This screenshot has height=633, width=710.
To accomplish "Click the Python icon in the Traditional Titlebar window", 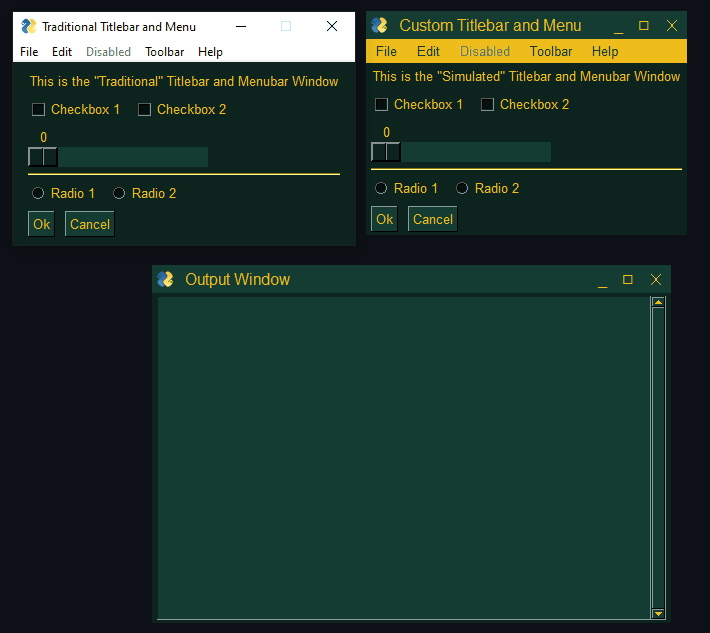I will point(29,27).
